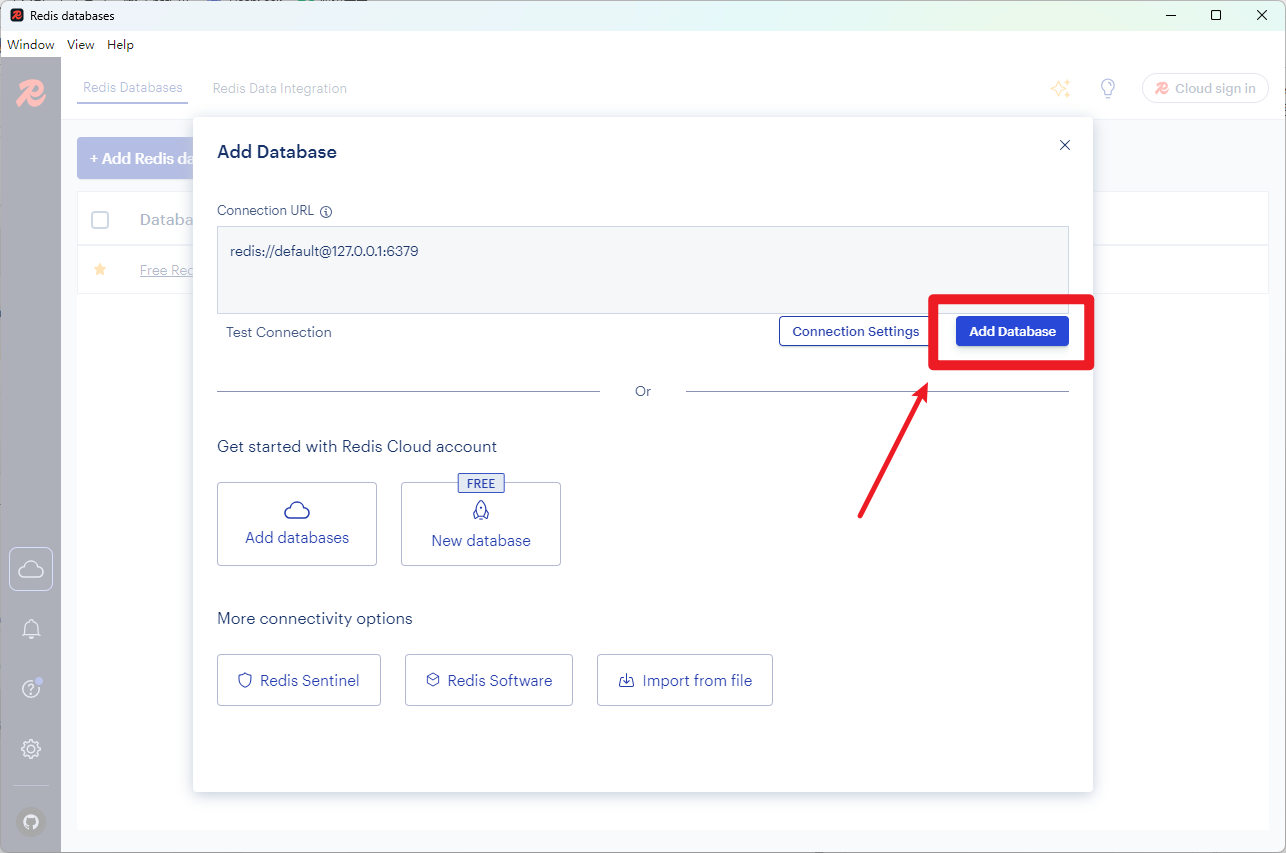1286x853 pixels.
Task: Click the blue Add Database button
Action: click(x=1012, y=331)
